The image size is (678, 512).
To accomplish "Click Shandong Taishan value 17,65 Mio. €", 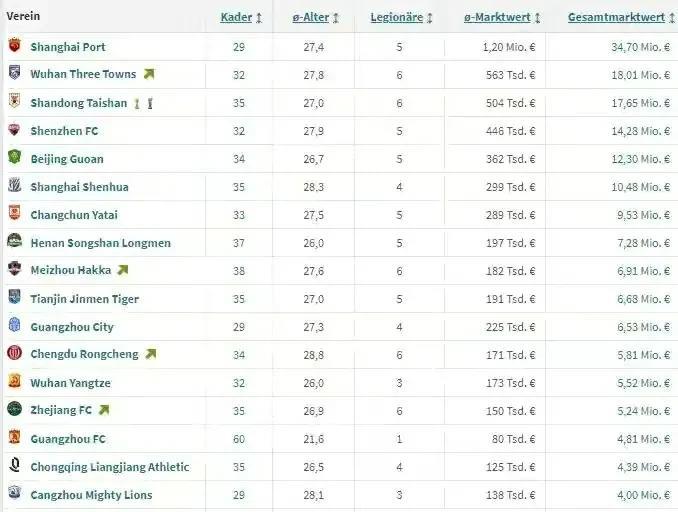I will click(x=641, y=103).
